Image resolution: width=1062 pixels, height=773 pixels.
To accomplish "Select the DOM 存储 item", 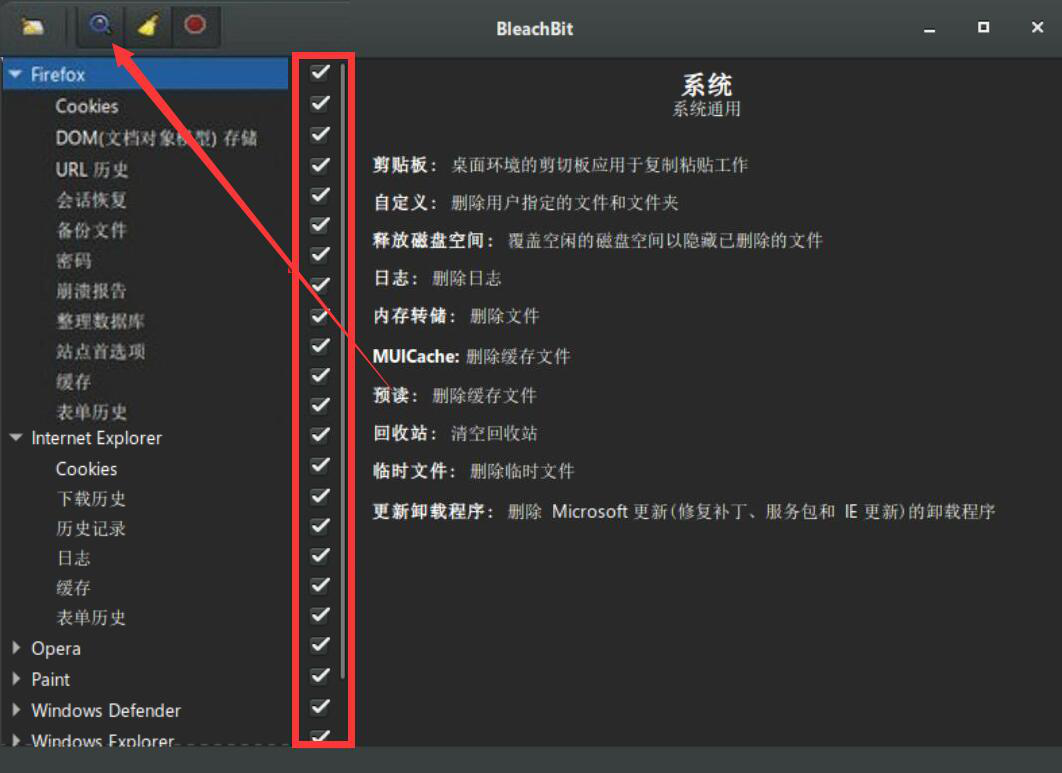I will coord(156,138).
